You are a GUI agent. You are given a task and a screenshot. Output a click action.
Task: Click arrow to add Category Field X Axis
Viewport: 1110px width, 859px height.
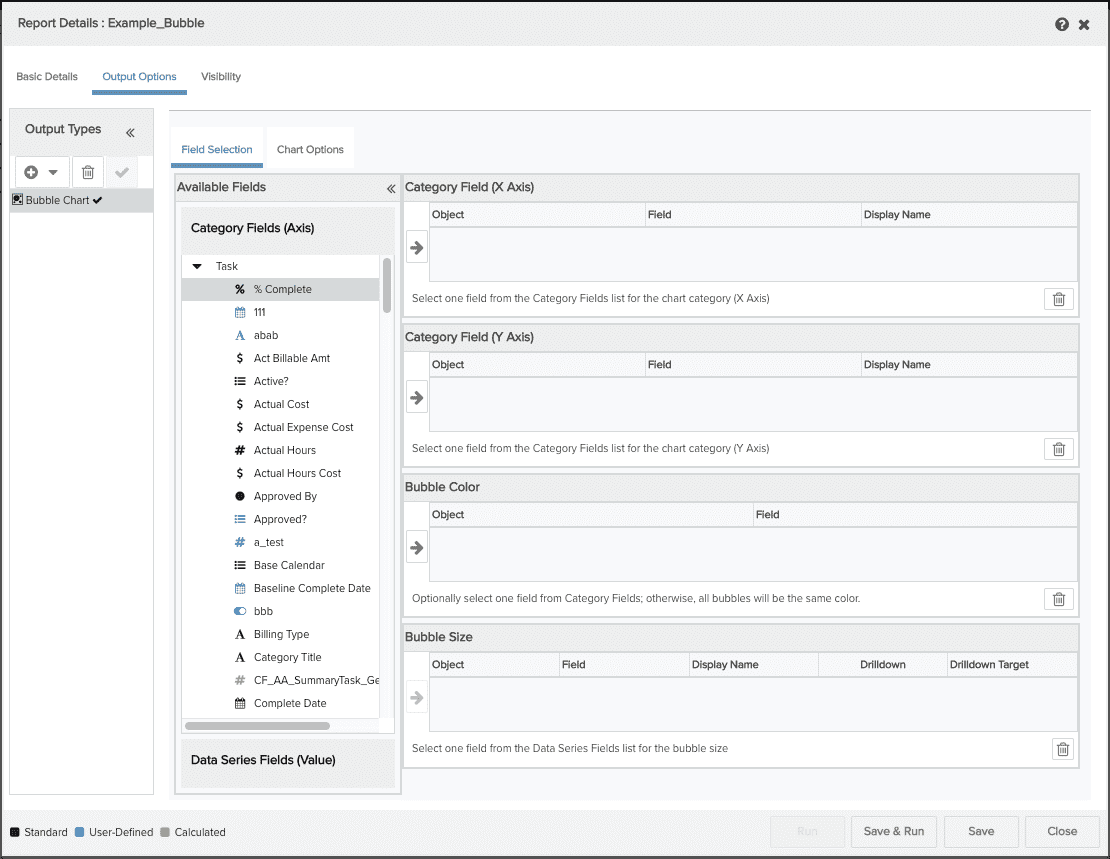tap(417, 248)
